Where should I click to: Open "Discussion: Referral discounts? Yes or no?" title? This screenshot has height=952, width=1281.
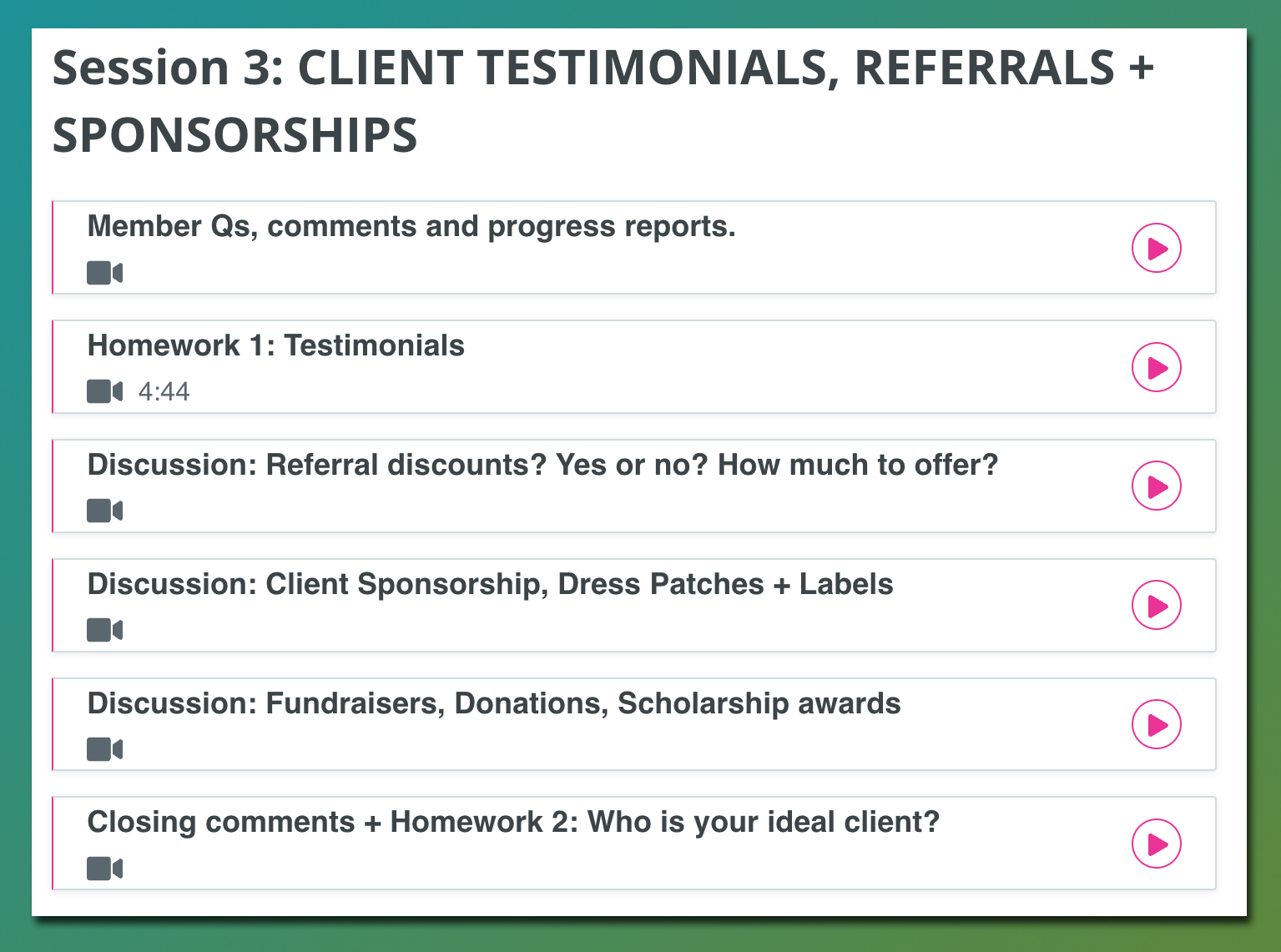tap(542, 465)
